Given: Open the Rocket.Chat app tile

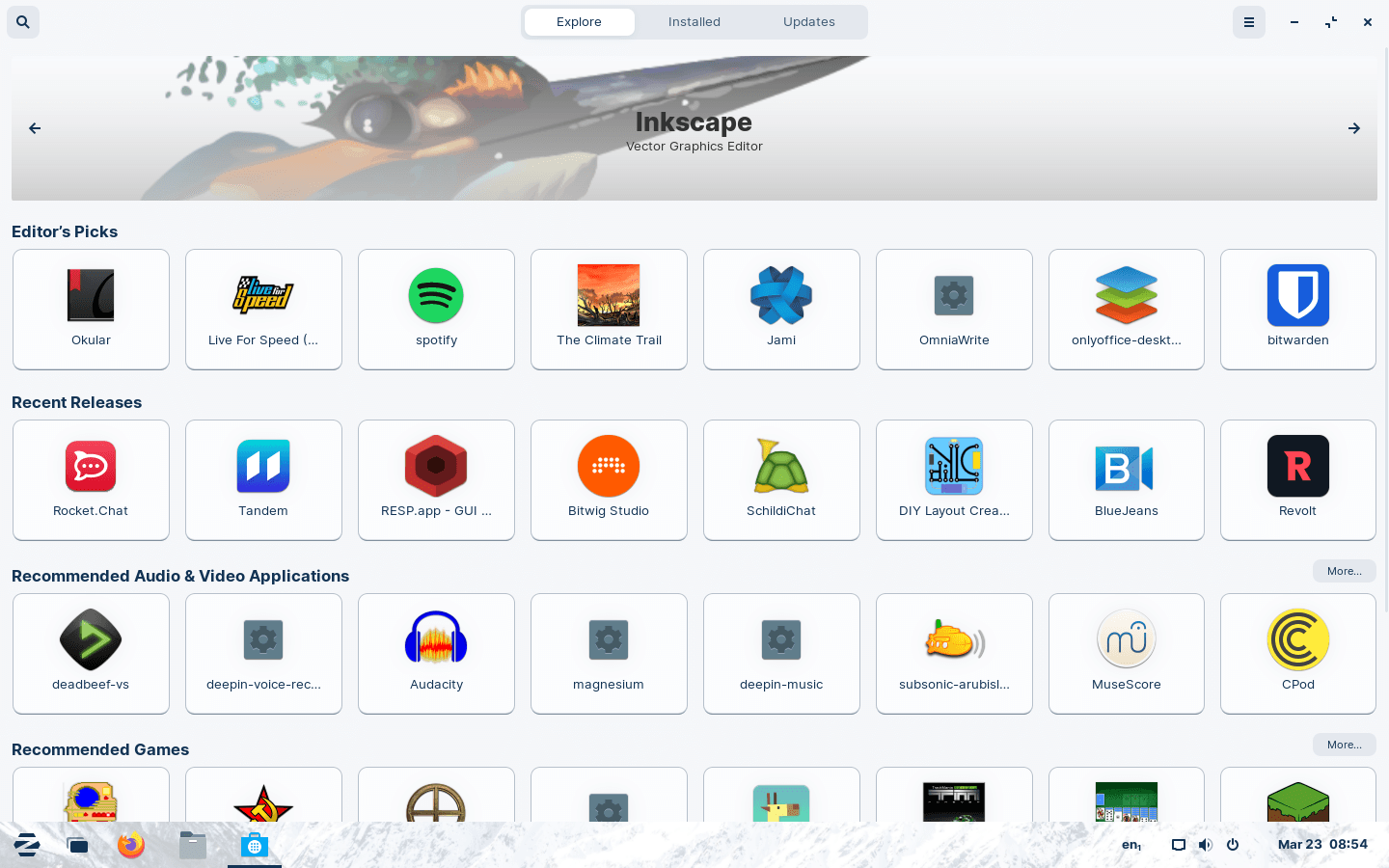Looking at the screenshot, I should (91, 480).
